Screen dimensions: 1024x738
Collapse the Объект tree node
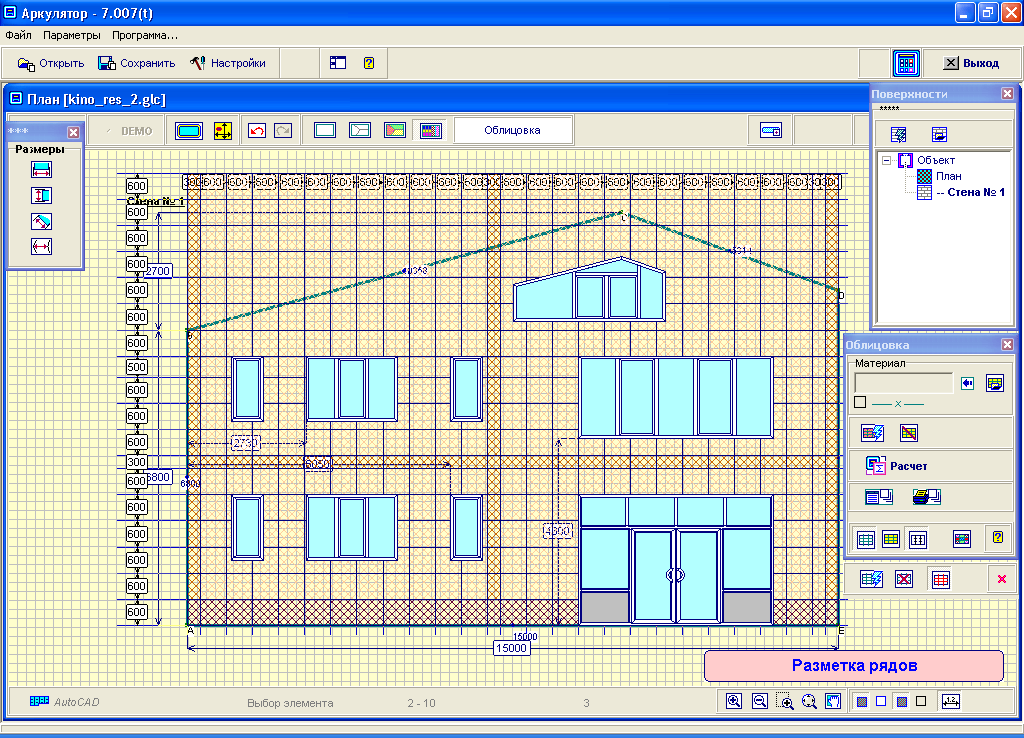(x=886, y=160)
